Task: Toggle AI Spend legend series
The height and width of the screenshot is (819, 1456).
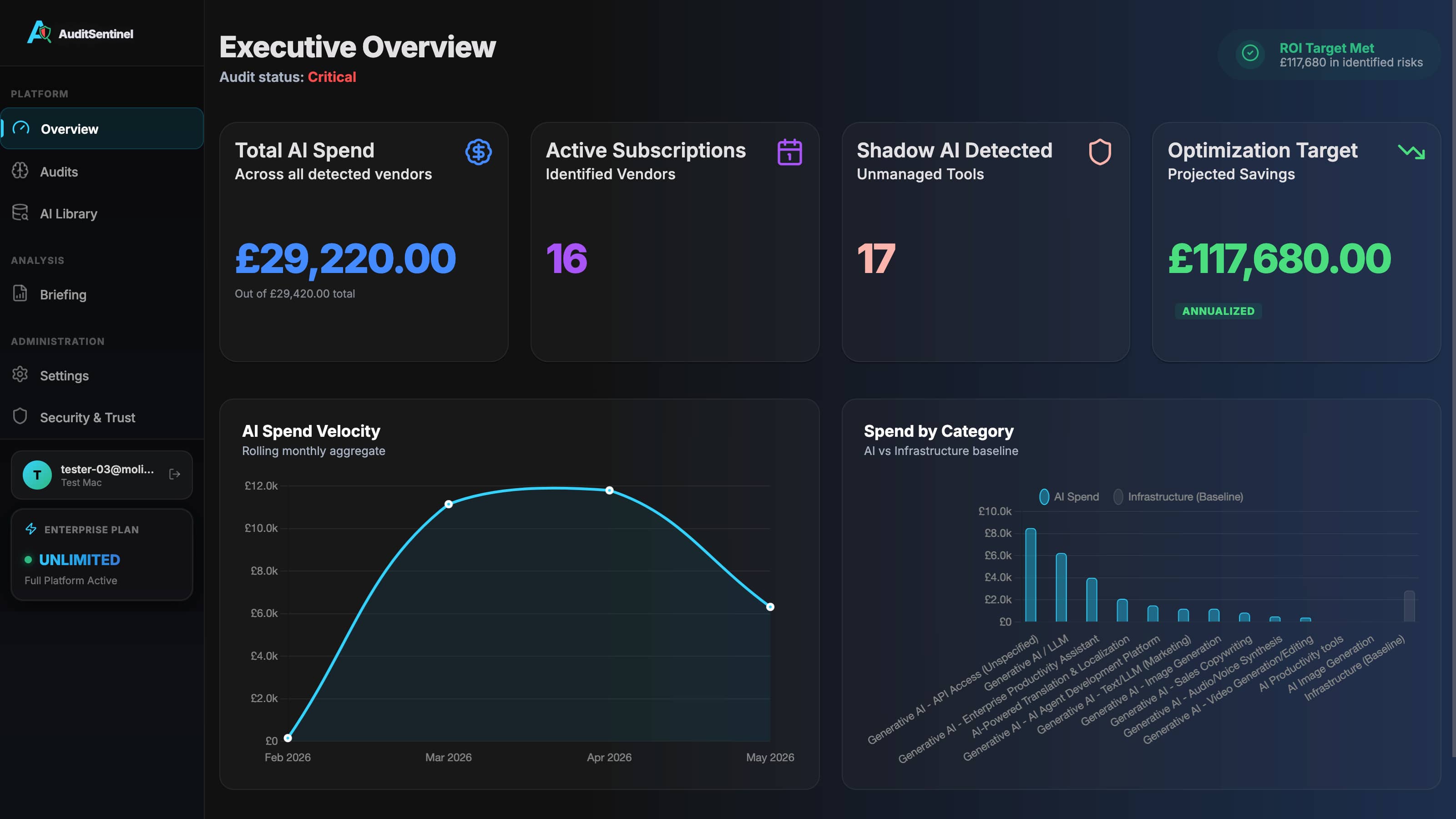Action: coord(1069,496)
